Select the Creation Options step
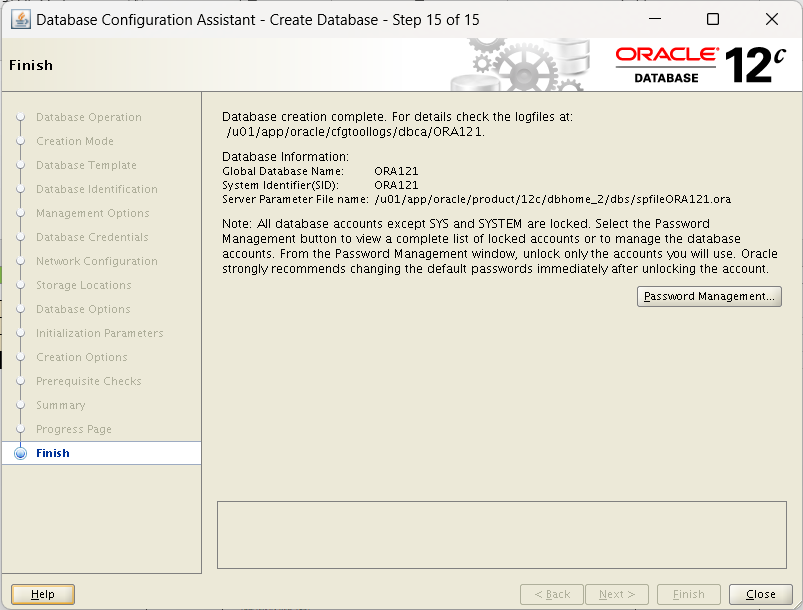Viewport: 803px width, 610px height. point(81,357)
